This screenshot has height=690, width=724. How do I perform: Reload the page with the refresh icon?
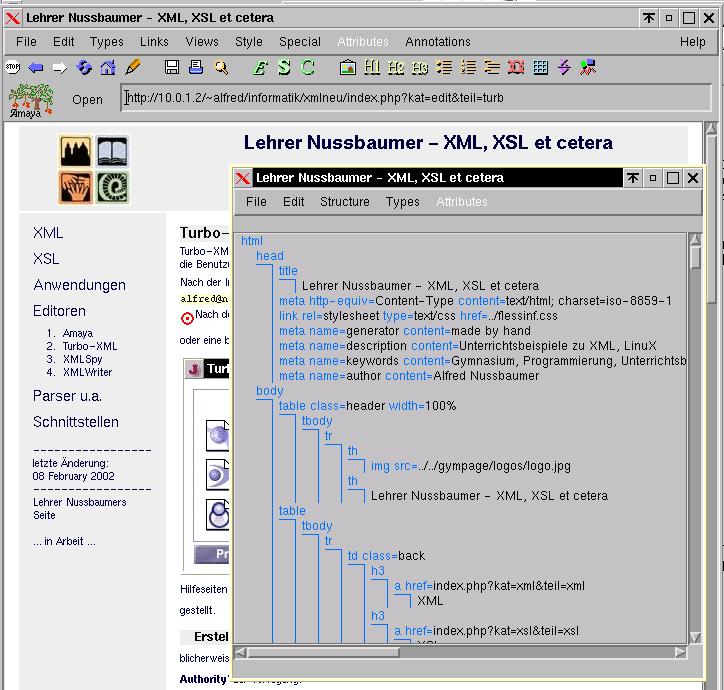[84, 68]
